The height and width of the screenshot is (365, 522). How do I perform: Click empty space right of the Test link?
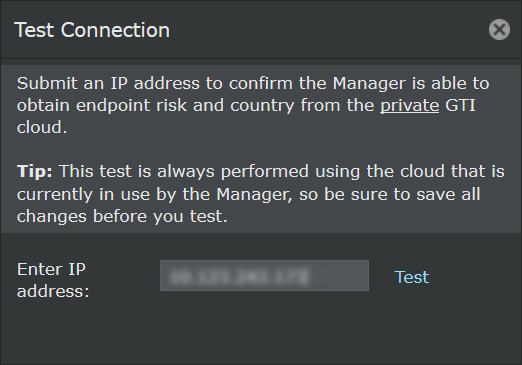coord(473,277)
